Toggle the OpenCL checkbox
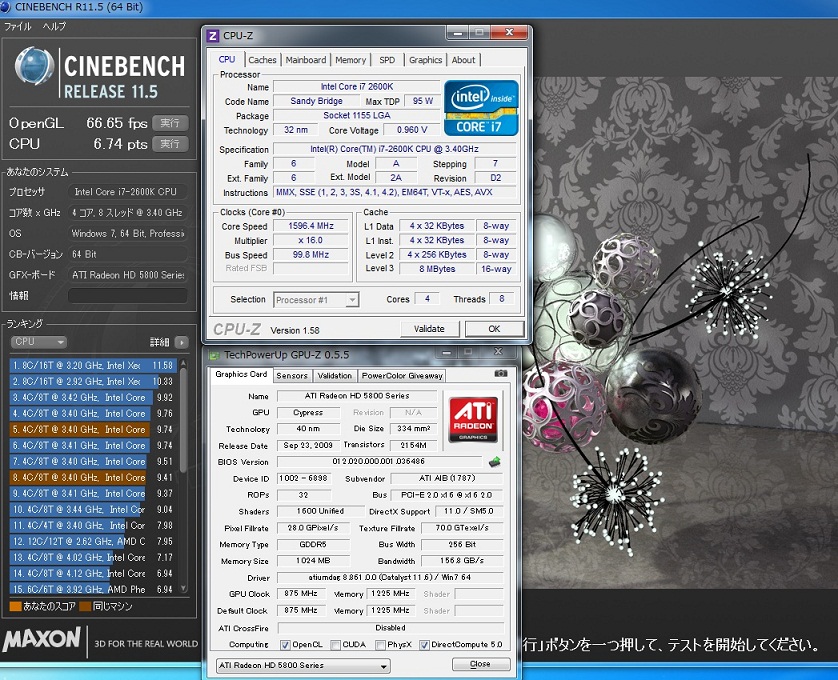The height and width of the screenshot is (680, 838). point(287,644)
